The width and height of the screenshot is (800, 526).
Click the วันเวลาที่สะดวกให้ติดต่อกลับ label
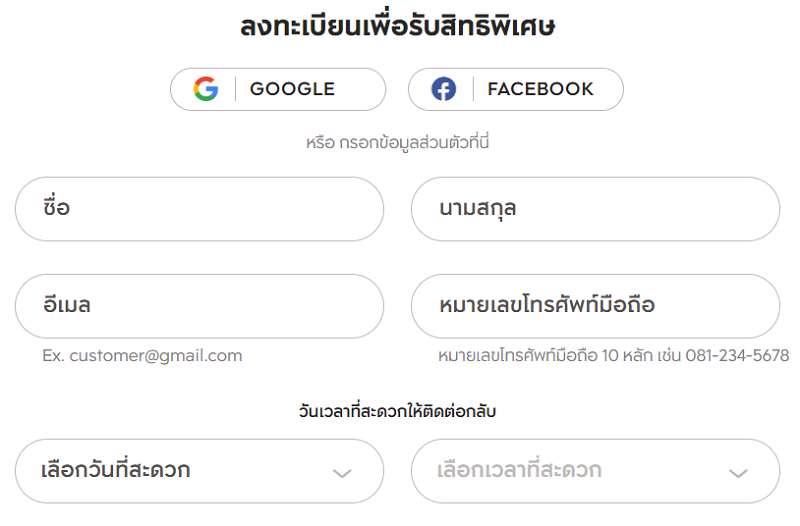tap(397, 411)
